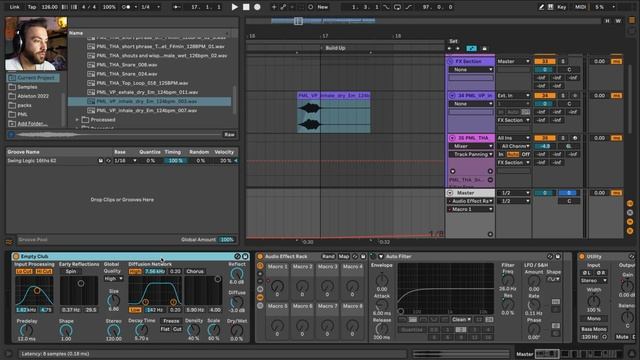Viewport: 640px width, 360px height.
Task: Start playback with the Play button
Action: click(234, 7)
